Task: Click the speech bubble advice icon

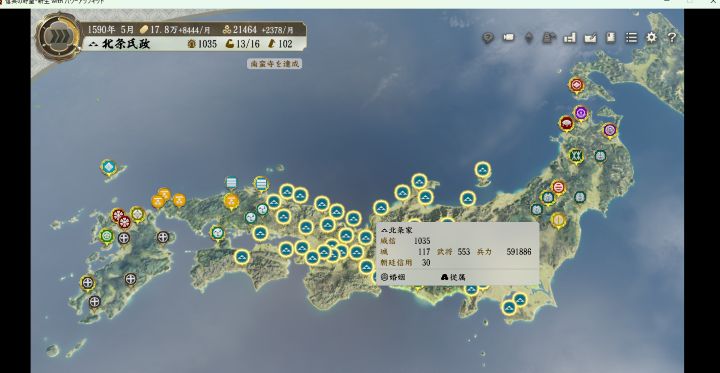Action: coord(488,38)
